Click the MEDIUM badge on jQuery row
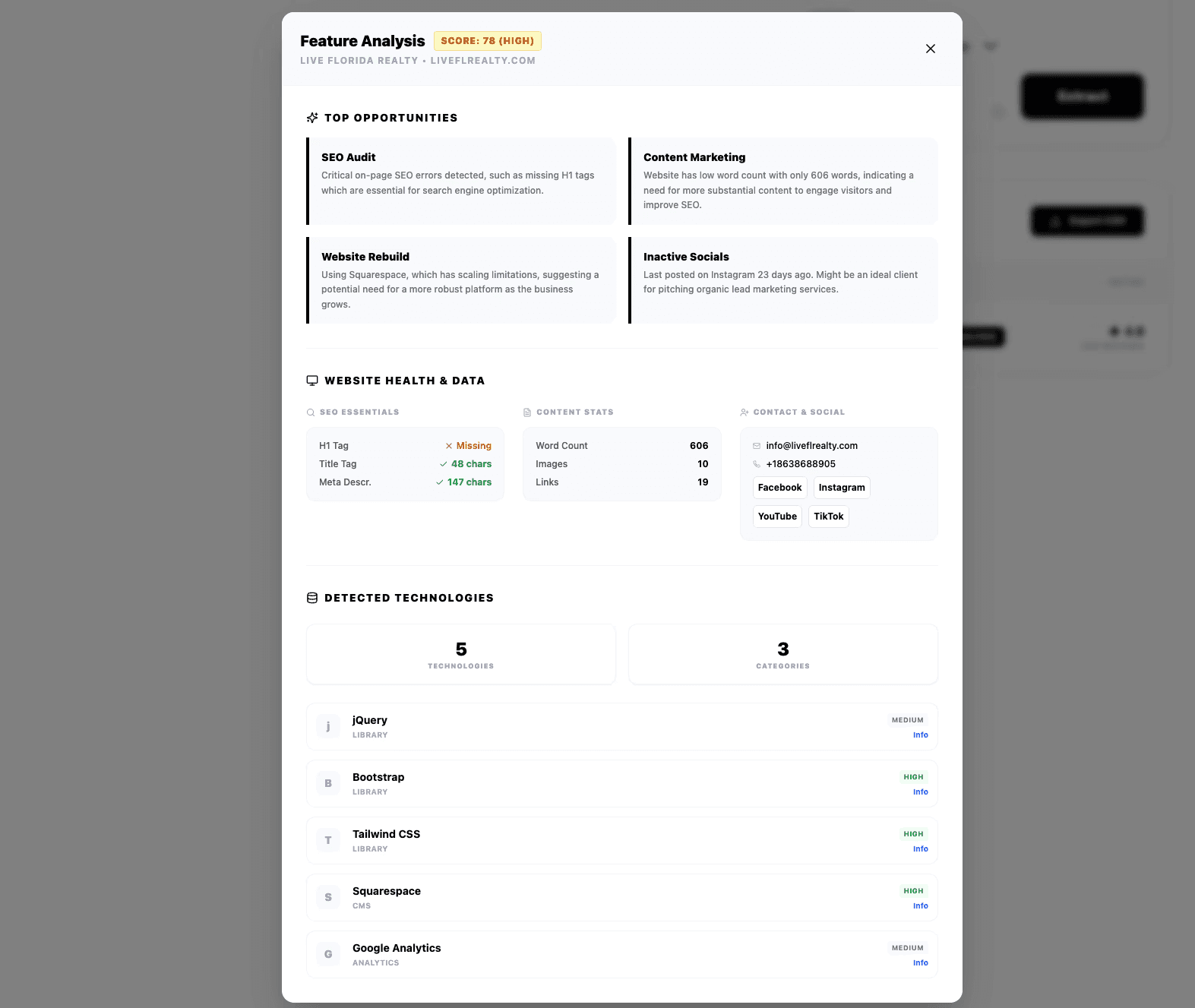1195x1008 pixels. 908,720
